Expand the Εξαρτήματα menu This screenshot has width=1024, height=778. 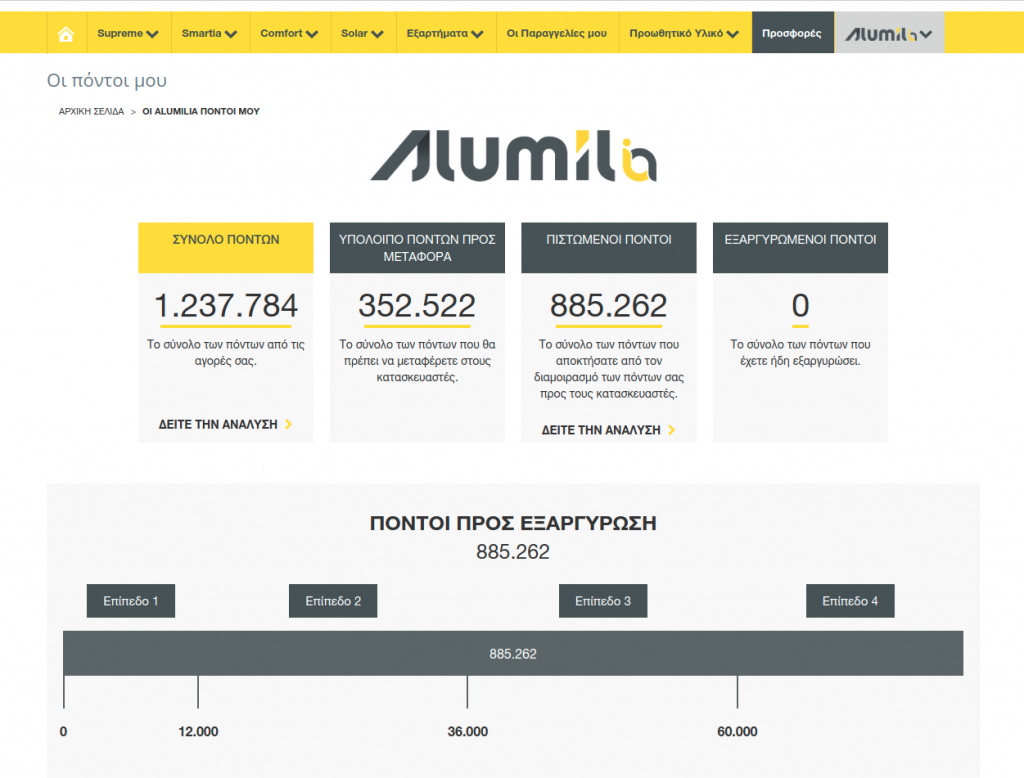pyautogui.click(x=445, y=34)
